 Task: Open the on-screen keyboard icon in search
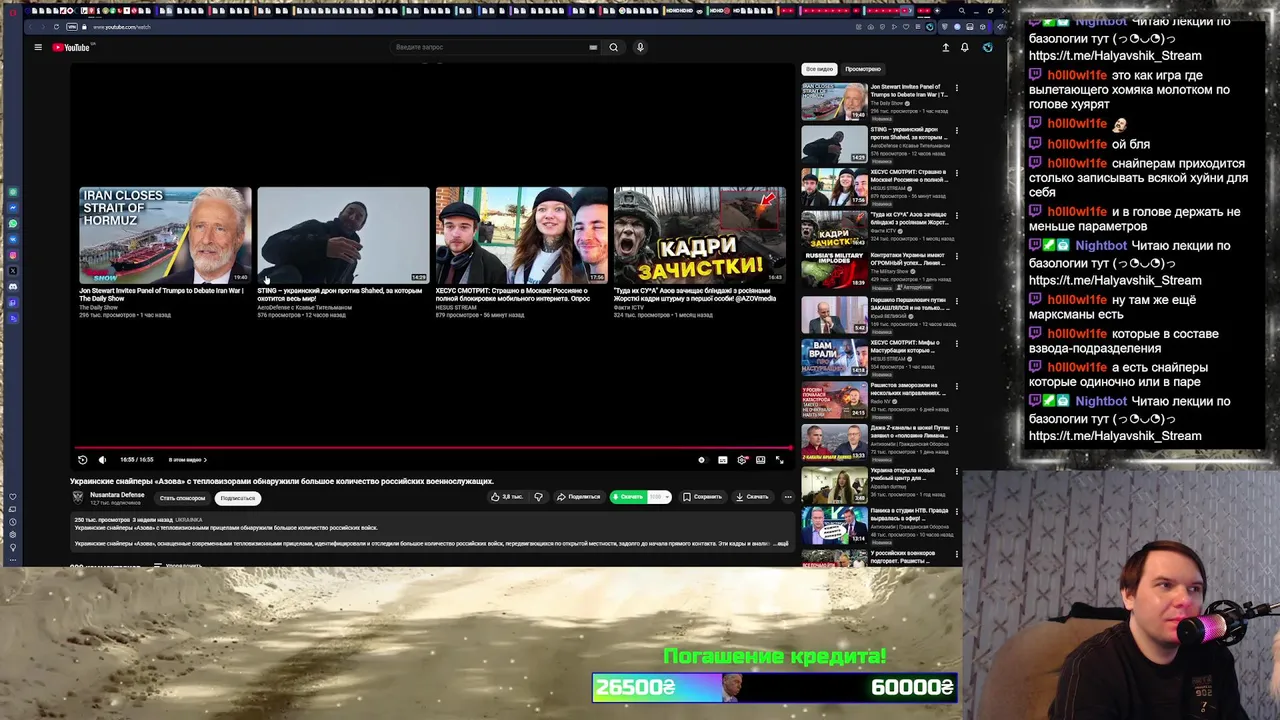point(593,47)
